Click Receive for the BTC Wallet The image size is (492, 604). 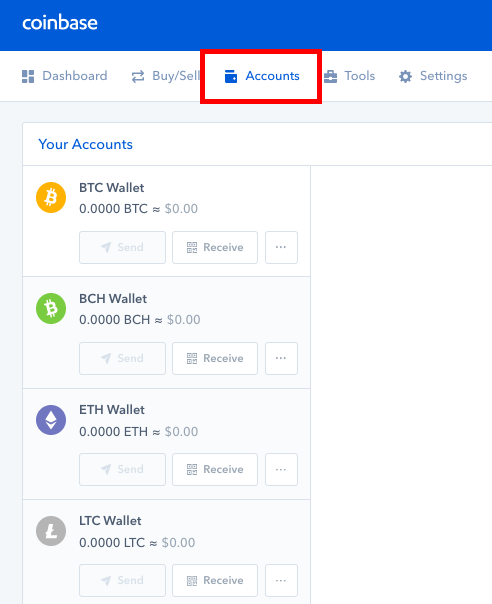coord(215,247)
